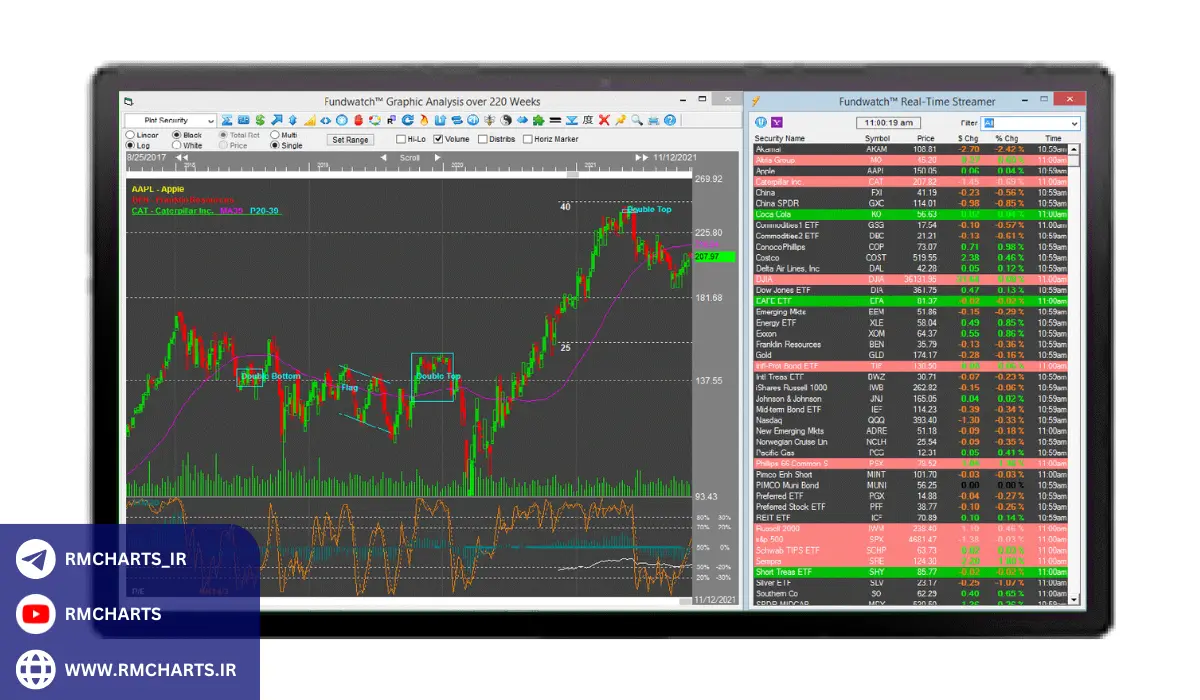1200x700 pixels.
Task: Click the printer icon in chart toolbar
Action: tap(653, 120)
